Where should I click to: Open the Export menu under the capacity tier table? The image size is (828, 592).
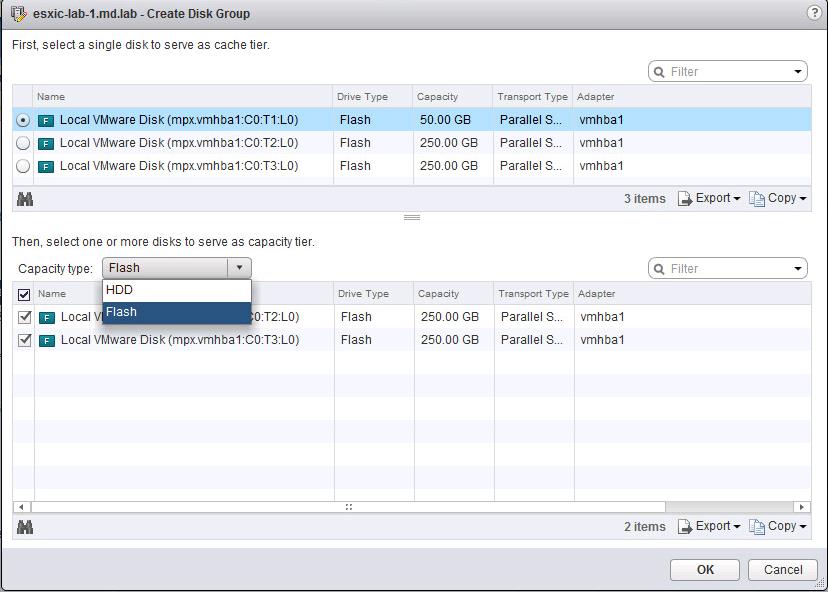coord(709,527)
